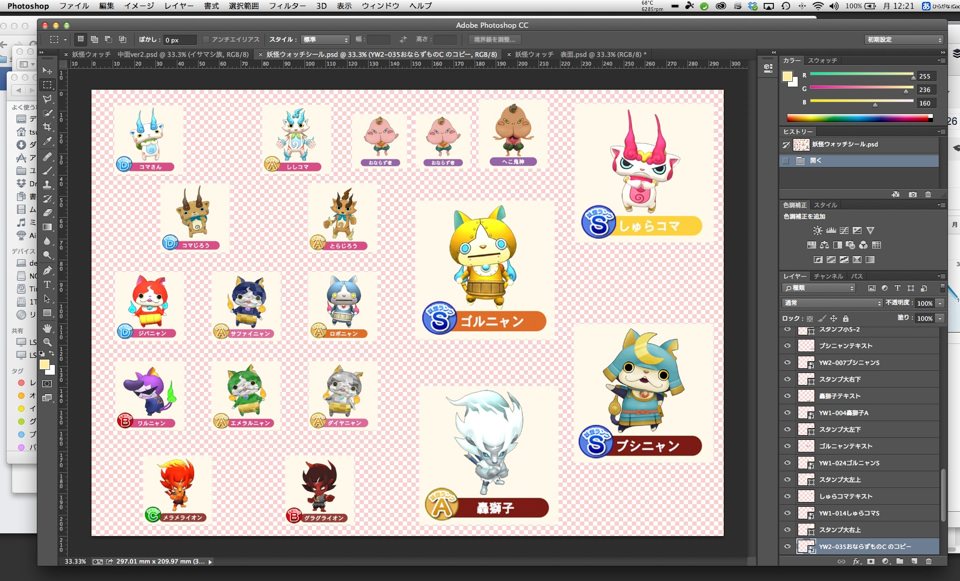Select the Rectangular Marquee tool in the toolbox
This screenshot has width=960, height=581.
pyautogui.click(x=47, y=84)
